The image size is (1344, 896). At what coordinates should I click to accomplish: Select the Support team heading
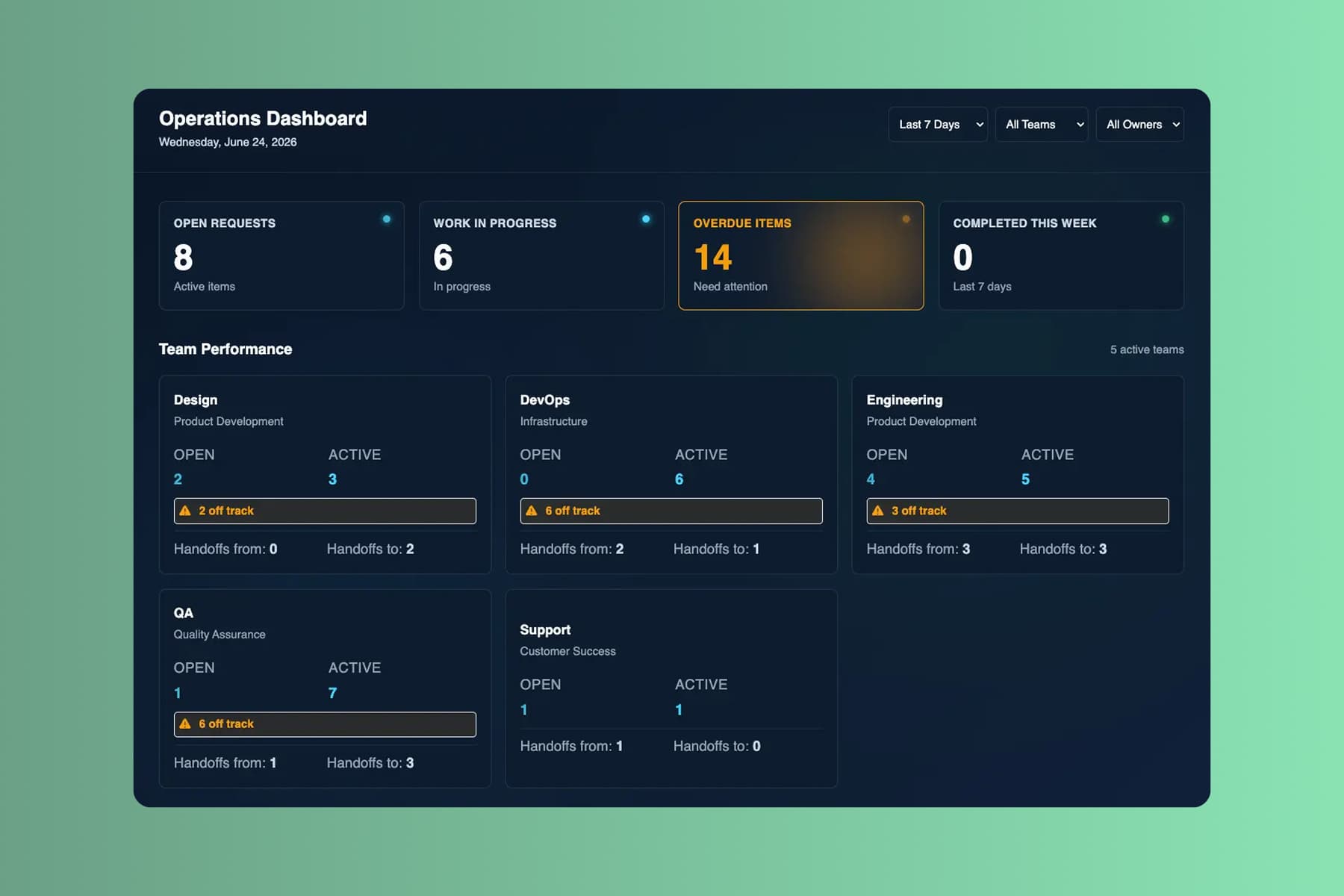tap(545, 630)
